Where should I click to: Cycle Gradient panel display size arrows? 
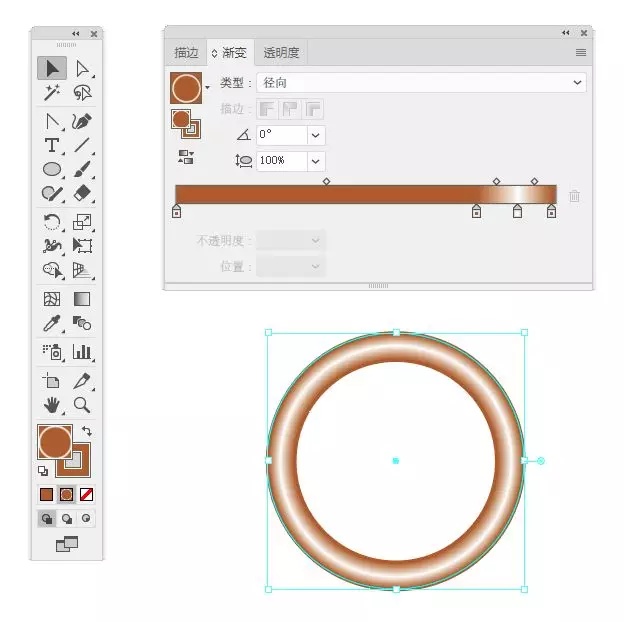[x=214, y=53]
